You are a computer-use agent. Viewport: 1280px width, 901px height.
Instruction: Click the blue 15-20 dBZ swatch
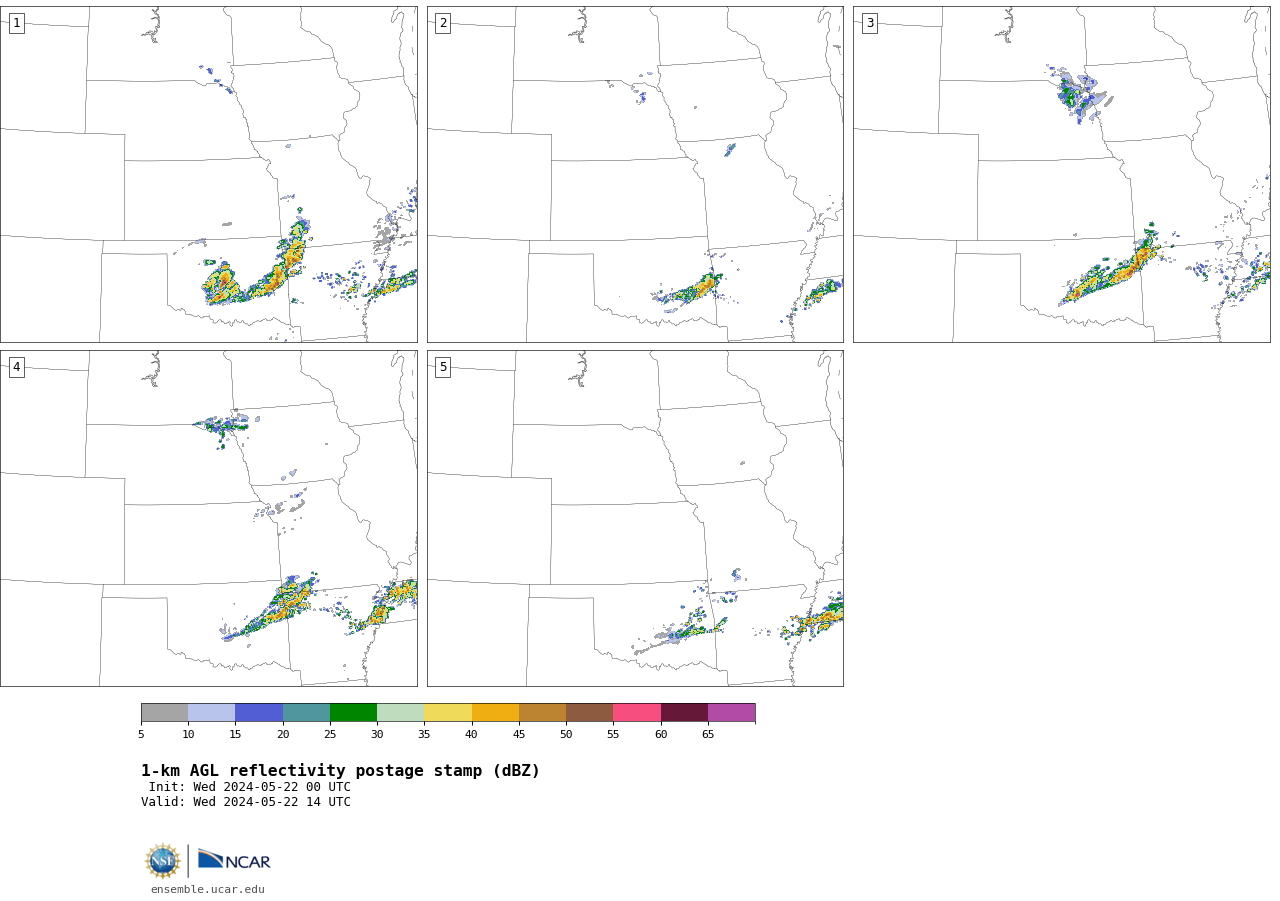click(x=259, y=712)
